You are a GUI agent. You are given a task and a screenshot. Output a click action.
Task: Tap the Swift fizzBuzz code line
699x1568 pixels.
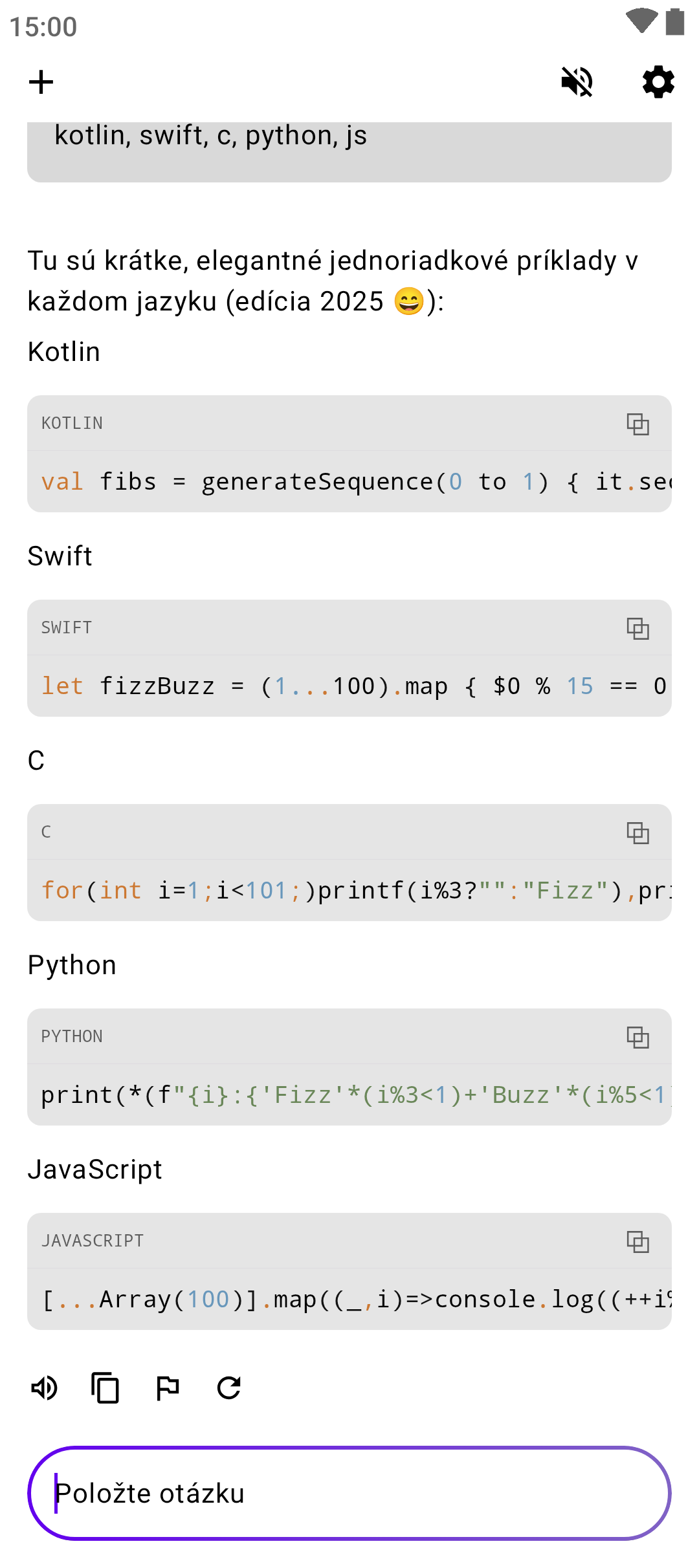[x=349, y=686]
